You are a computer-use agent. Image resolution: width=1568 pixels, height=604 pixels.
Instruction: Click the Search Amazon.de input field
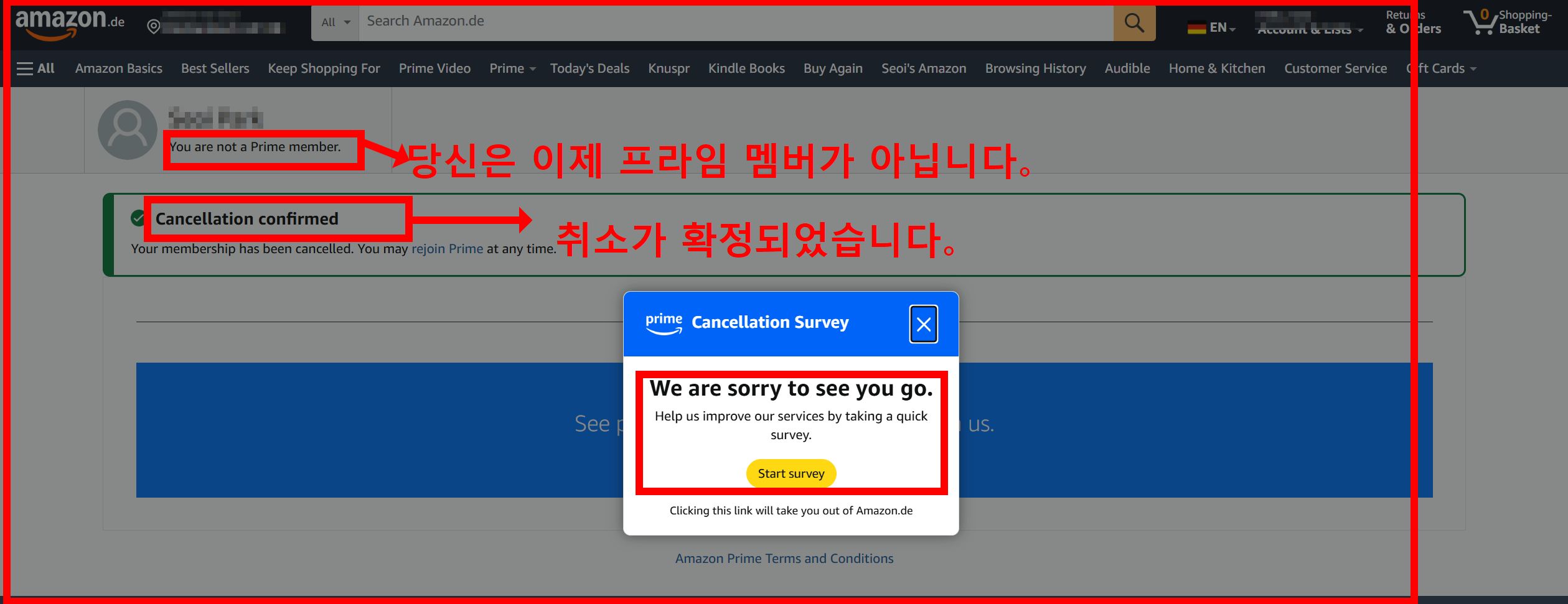[x=736, y=23]
